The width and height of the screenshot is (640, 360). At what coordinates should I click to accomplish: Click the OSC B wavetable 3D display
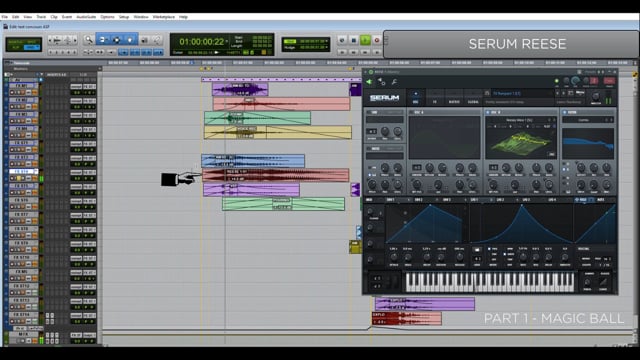pyautogui.click(x=521, y=141)
